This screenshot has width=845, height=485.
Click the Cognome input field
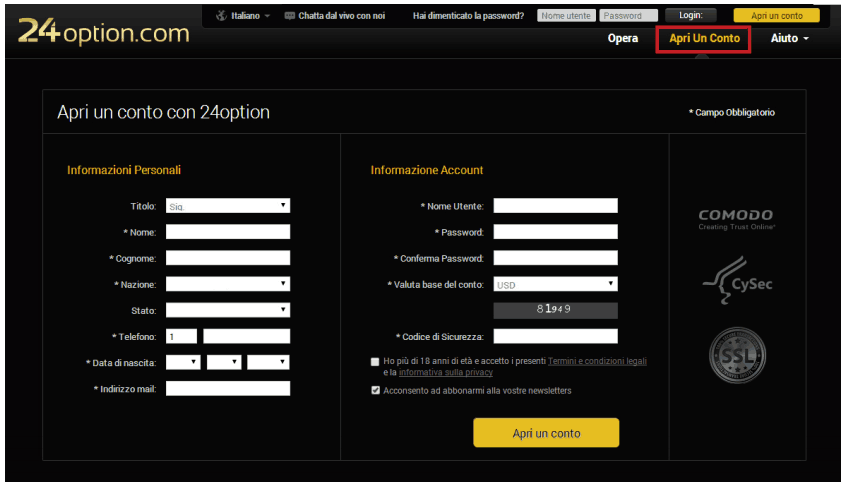[228, 258]
